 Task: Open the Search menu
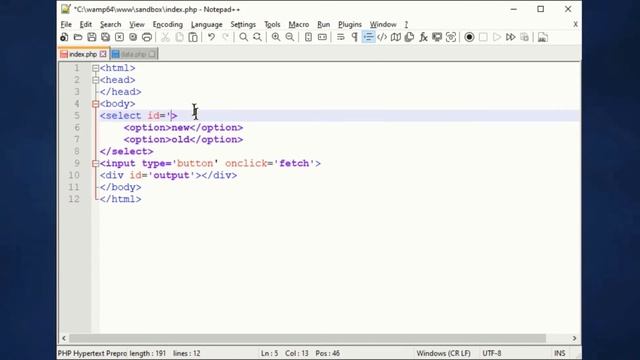coord(110,24)
